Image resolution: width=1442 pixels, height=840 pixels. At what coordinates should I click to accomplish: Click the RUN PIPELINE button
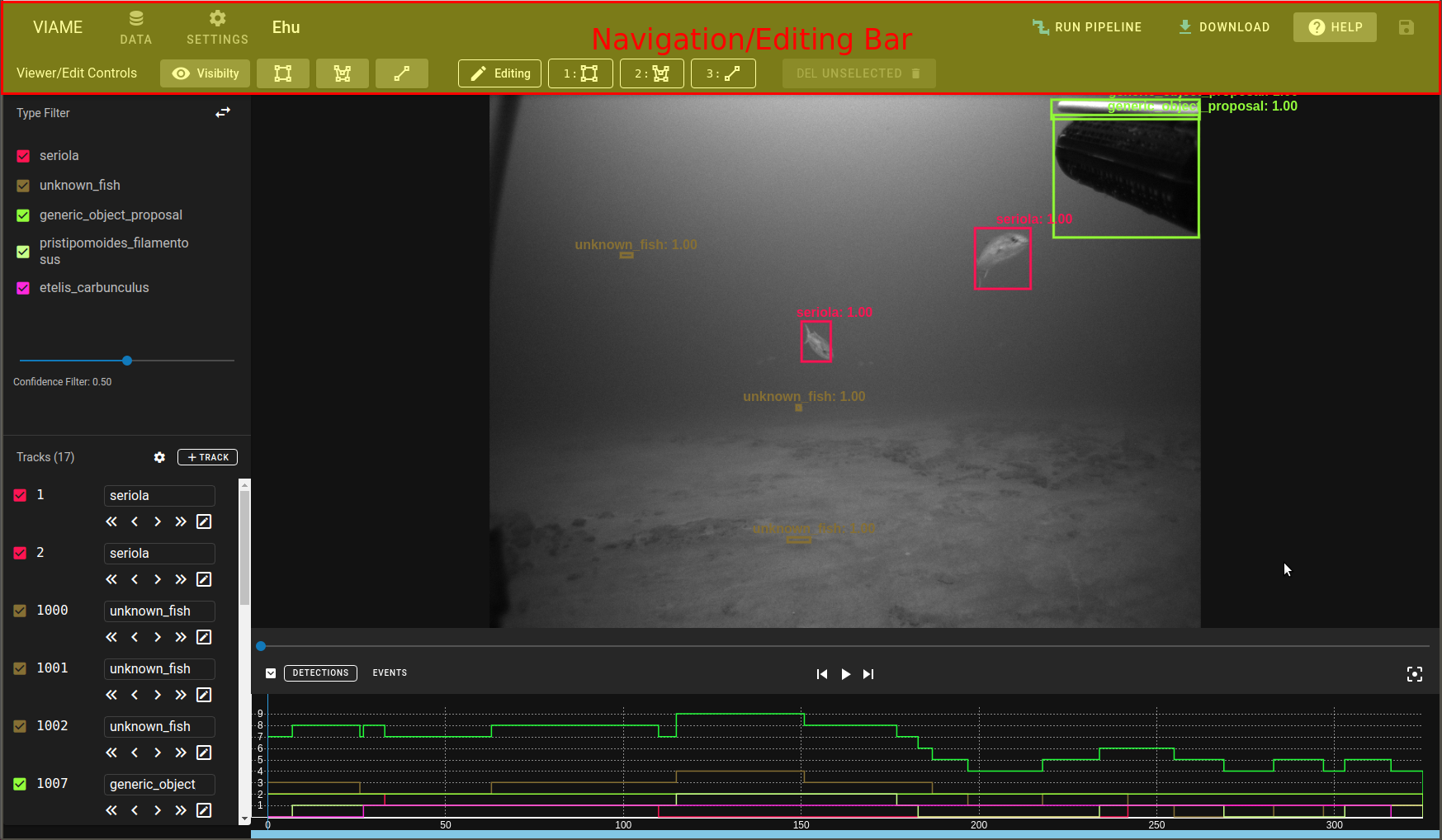pos(1087,27)
